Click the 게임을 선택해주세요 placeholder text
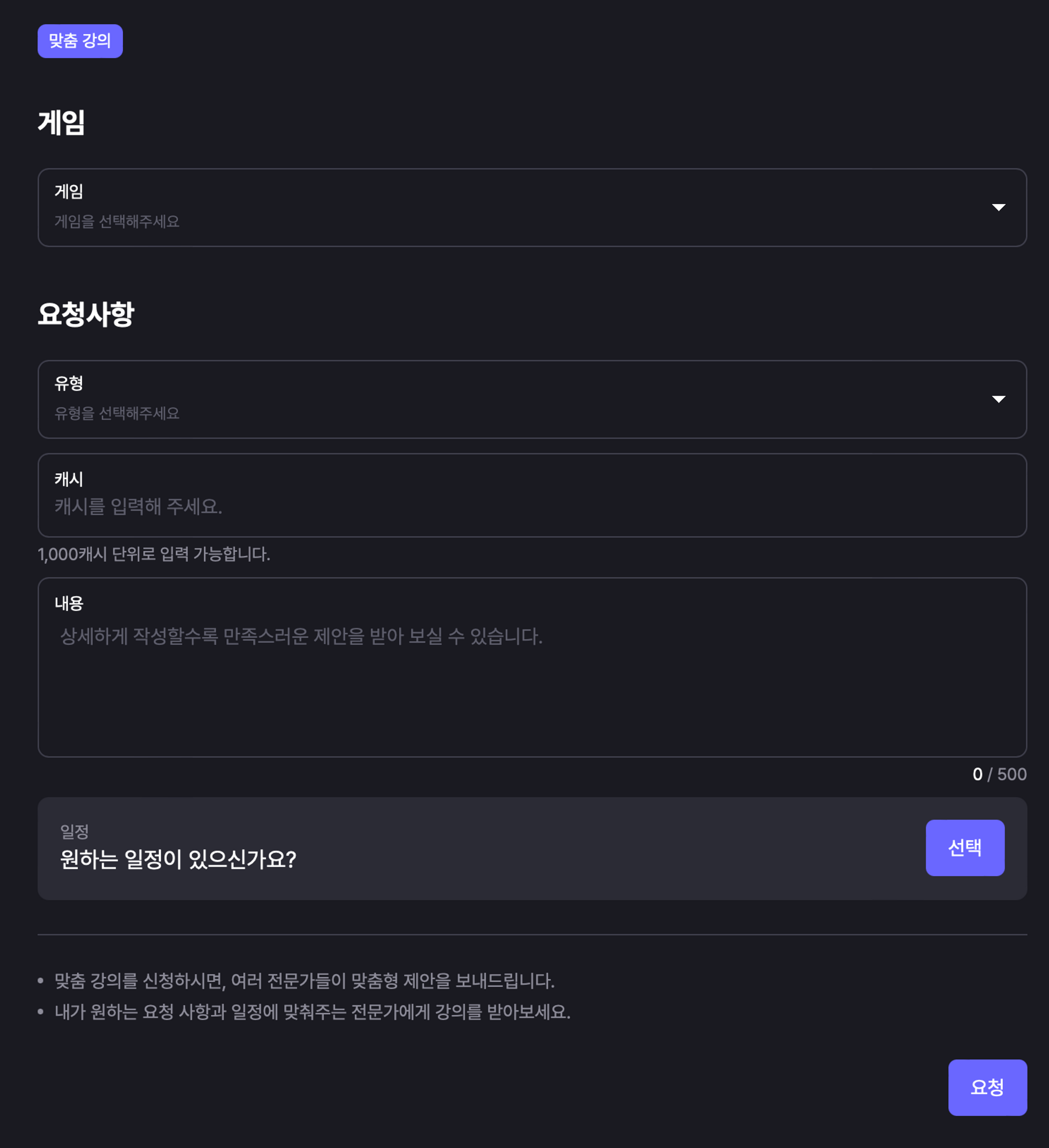This screenshot has width=1049, height=1148. (116, 221)
